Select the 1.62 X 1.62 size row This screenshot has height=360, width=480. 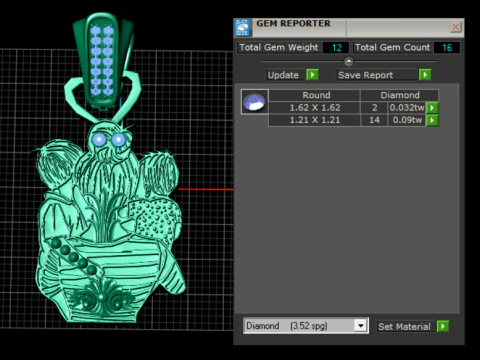314,108
